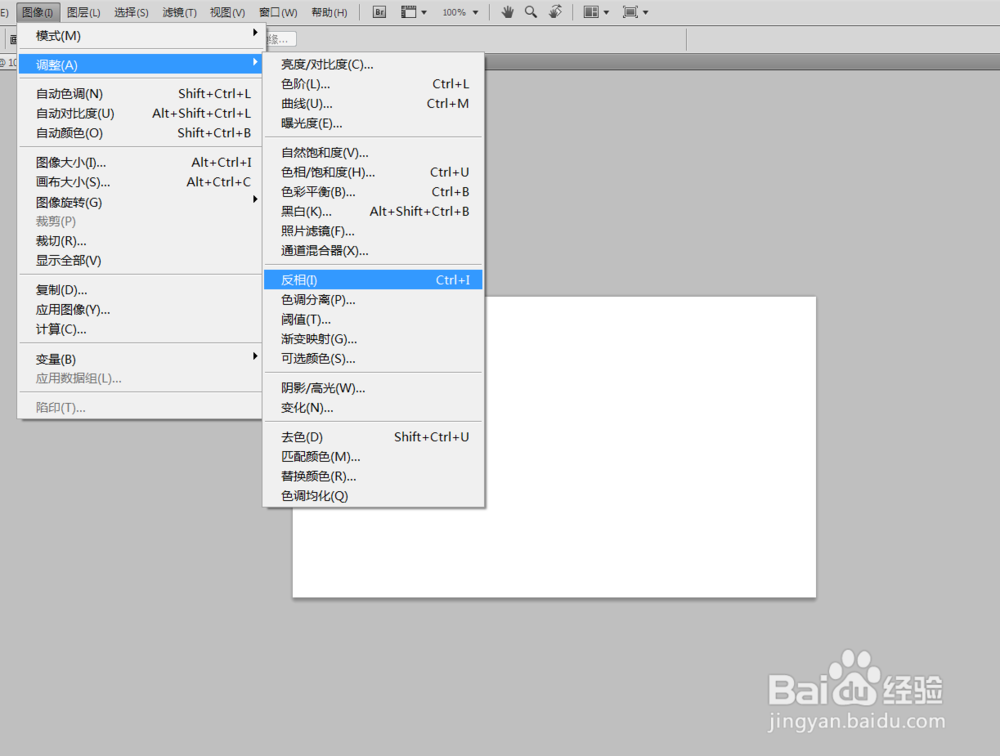Open 渐变映射(G)... adjustment

click(373, 339)
